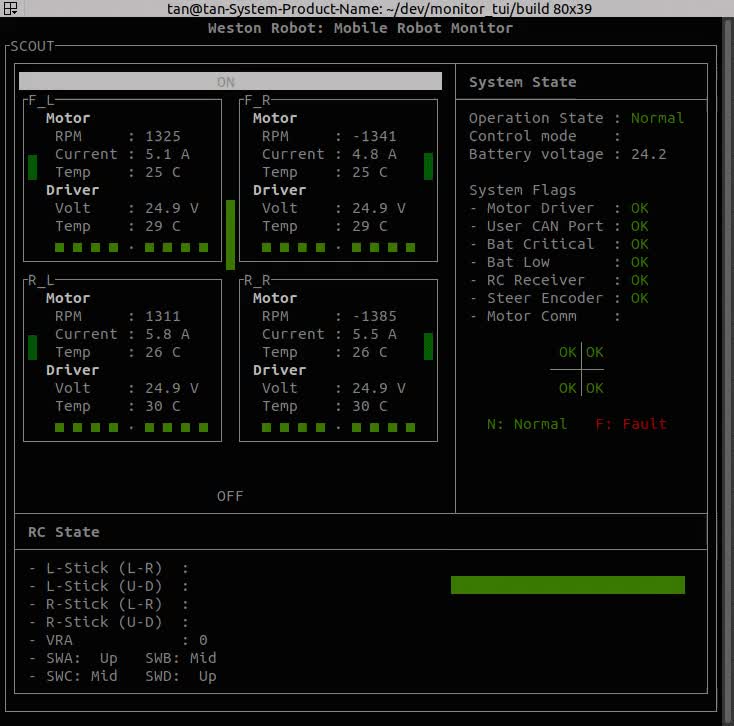734x726 pixels.
Task: Select the F_R motor current 4.8 A
Action: [374, 154]
